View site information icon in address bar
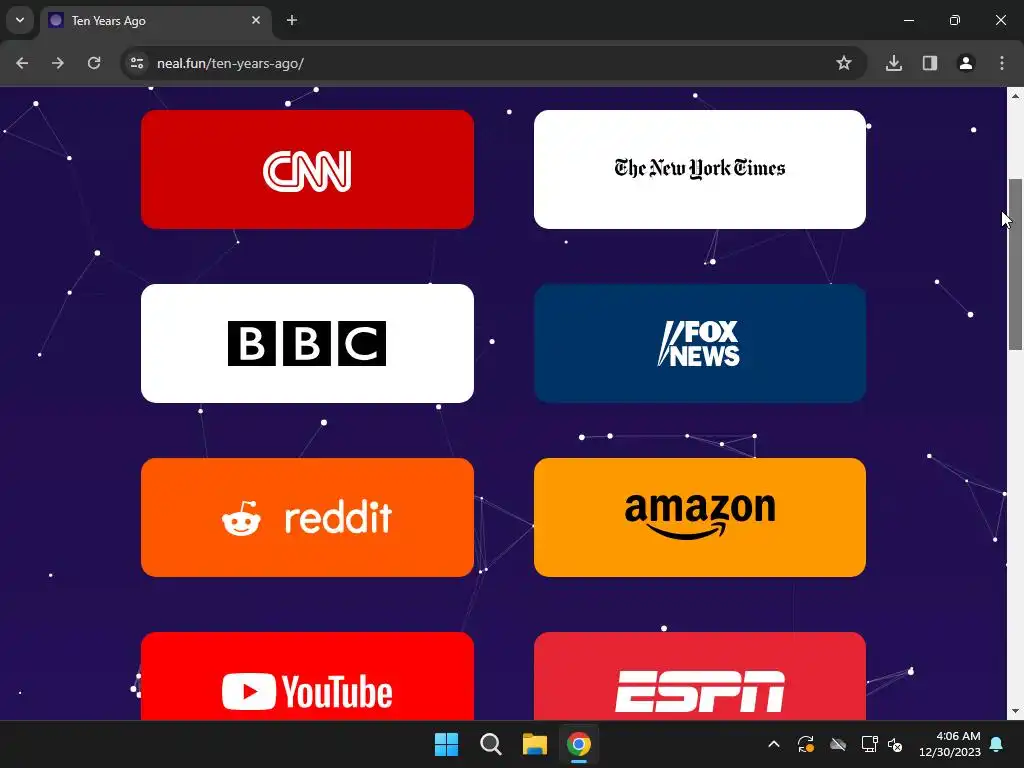 137,63
